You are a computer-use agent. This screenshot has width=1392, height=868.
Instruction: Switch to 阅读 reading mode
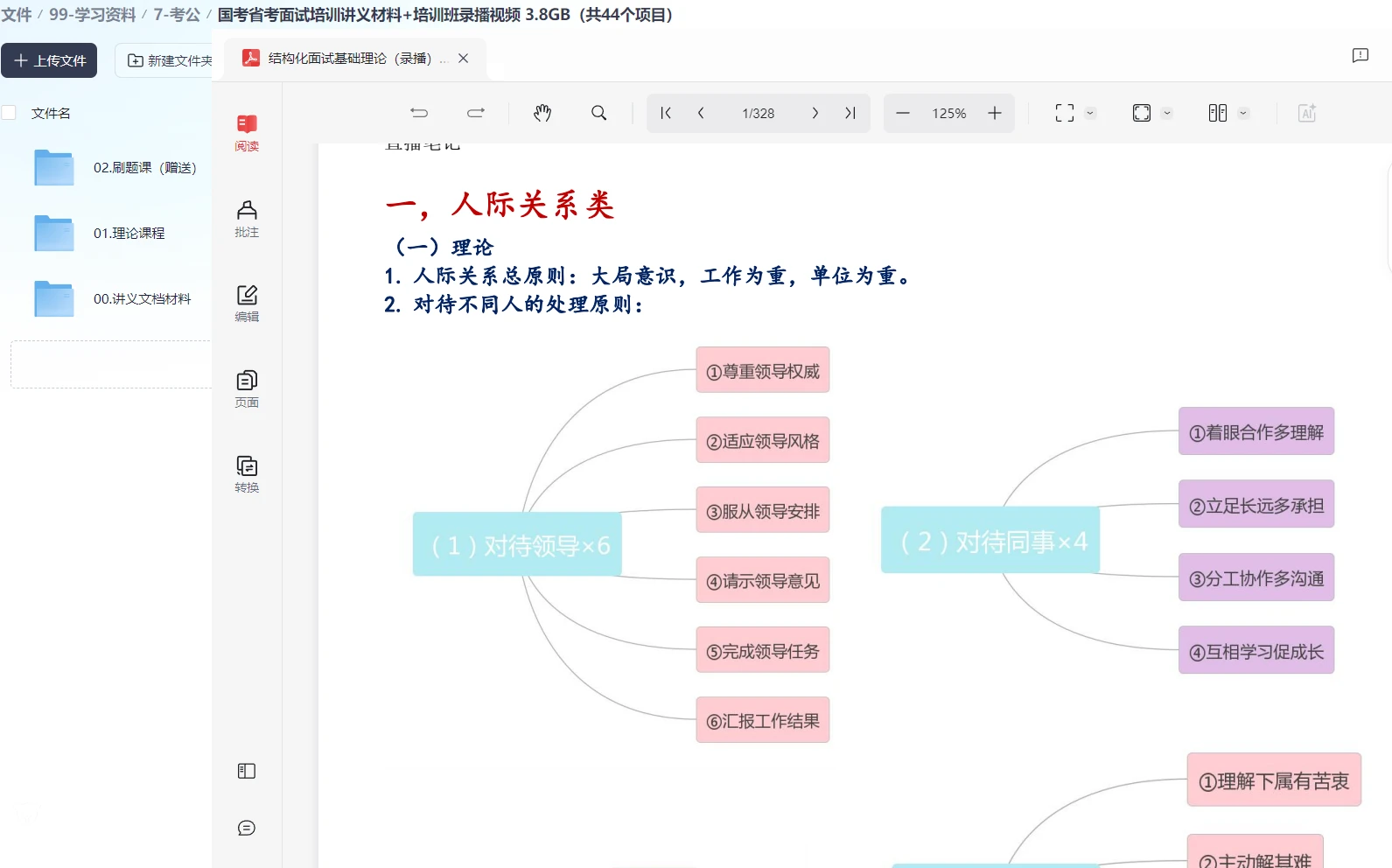point(247,133)
